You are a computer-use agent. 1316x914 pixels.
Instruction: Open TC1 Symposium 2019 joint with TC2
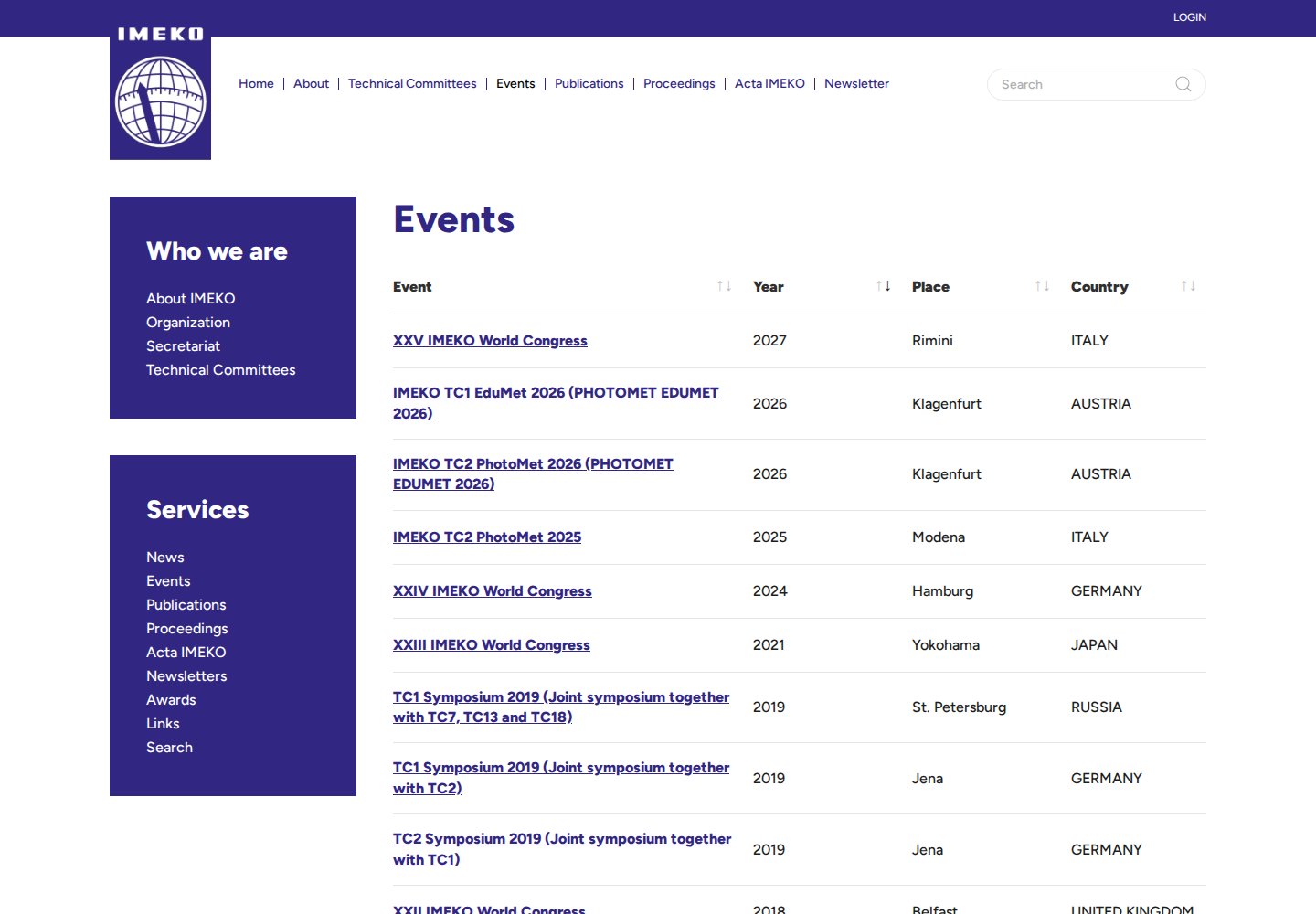561,778
